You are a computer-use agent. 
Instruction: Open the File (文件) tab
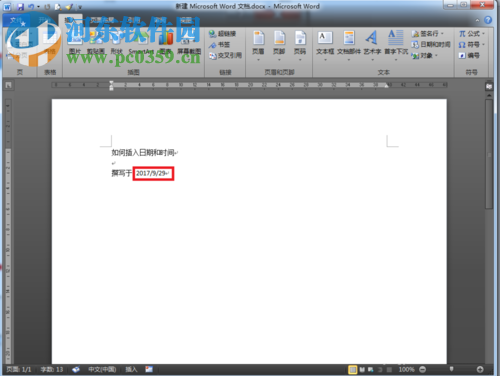coord(16,20)
